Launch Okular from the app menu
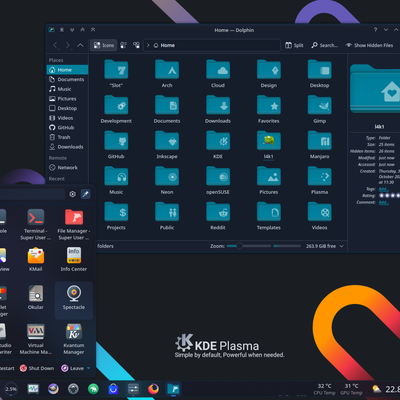 coord(36,297)
